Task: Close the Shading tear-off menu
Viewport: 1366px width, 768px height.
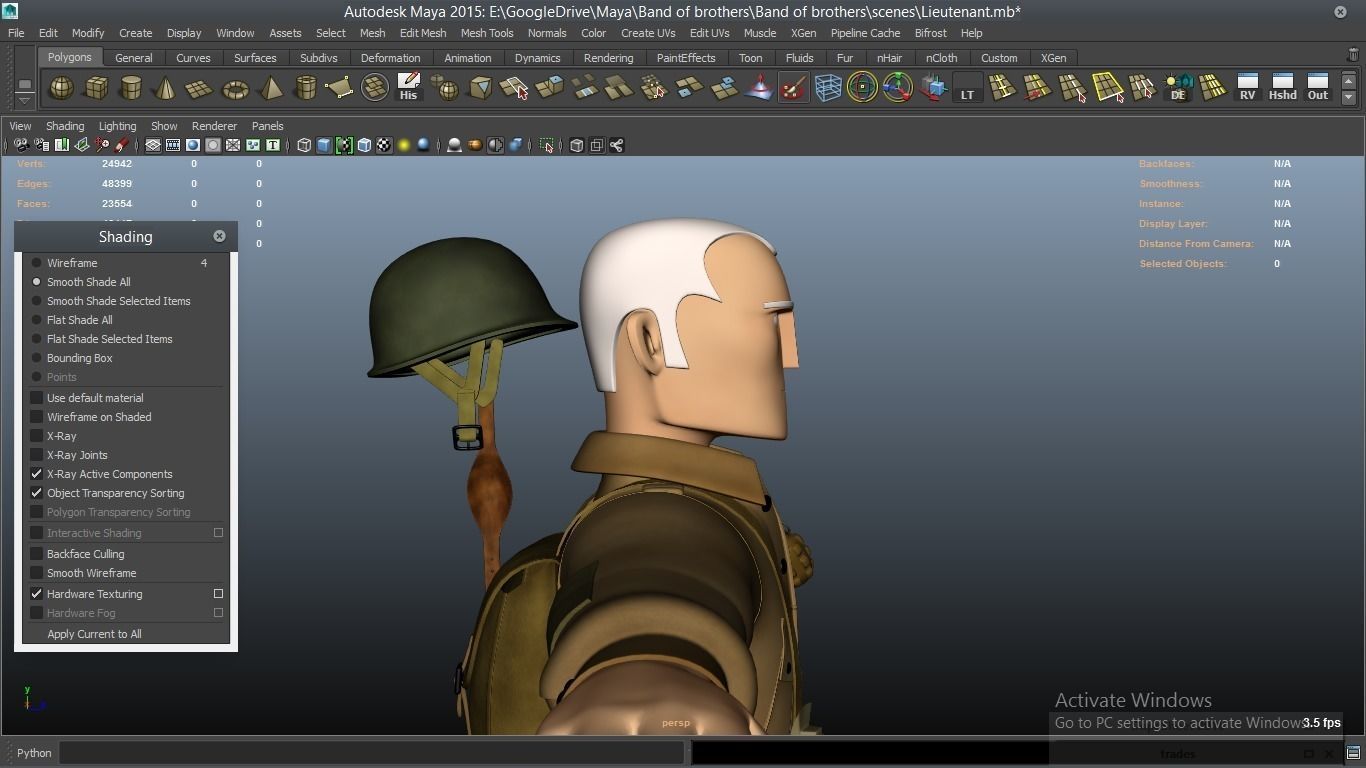Action: click(x=219, y=236)
